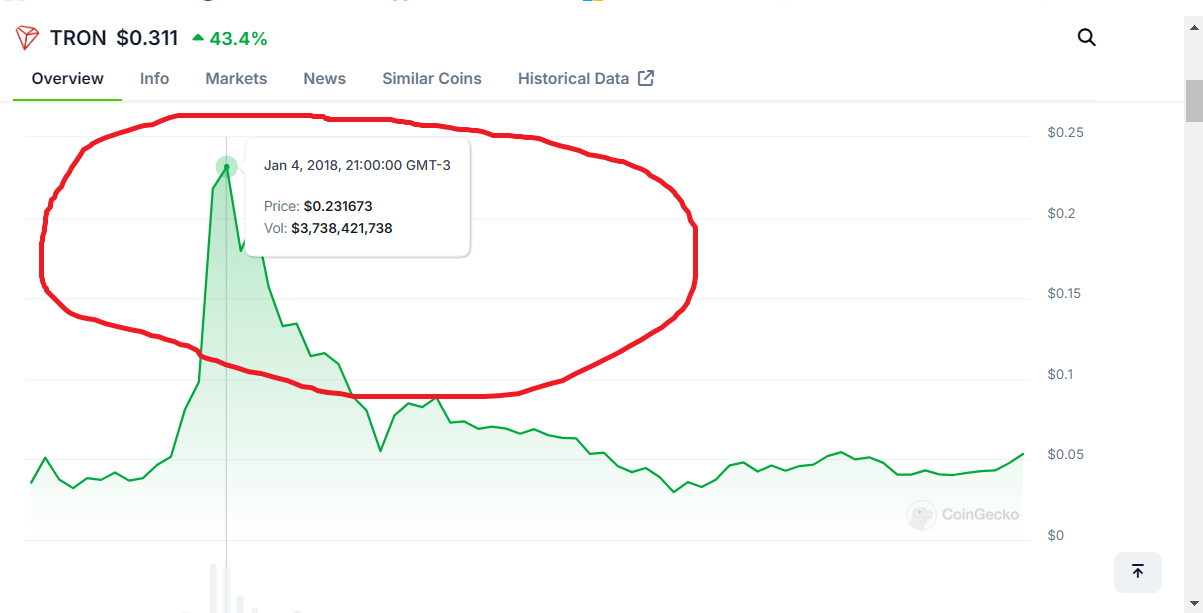This screenshot has width=1203, height=613.
Task: Open the Historical Data link
Action: [573, 78]
